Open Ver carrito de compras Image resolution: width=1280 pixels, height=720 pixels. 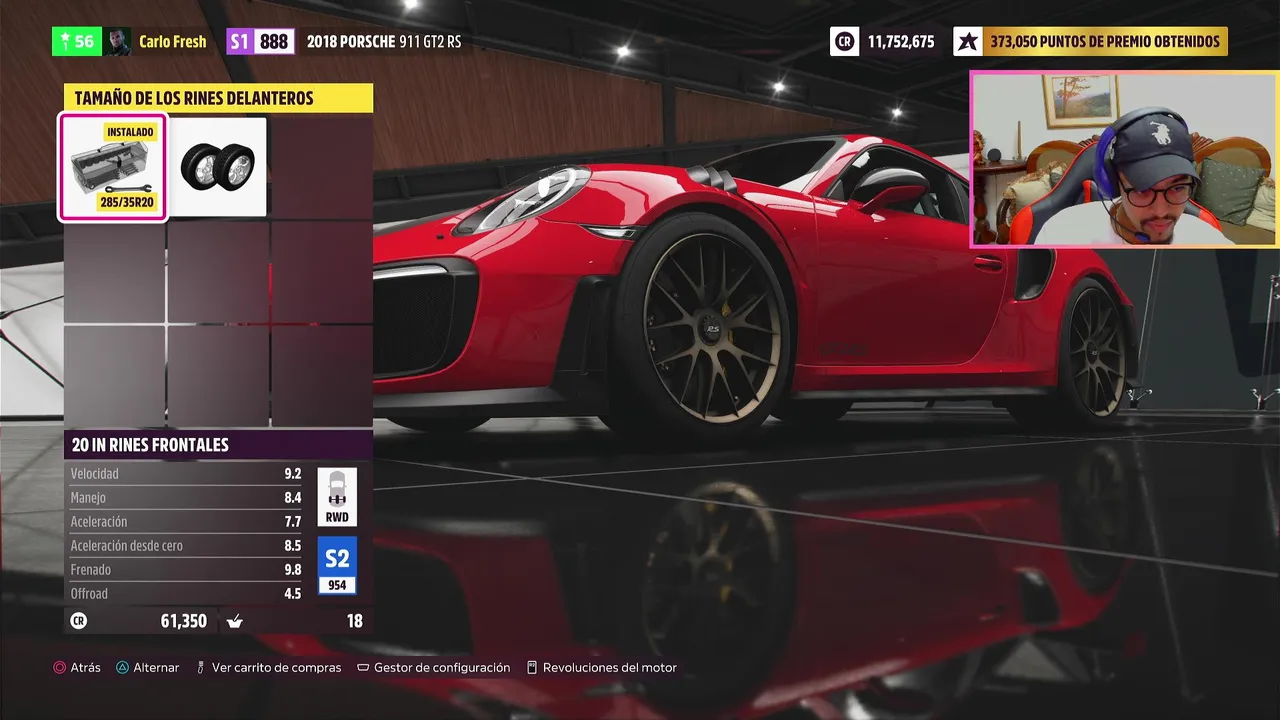coord(269,667)
